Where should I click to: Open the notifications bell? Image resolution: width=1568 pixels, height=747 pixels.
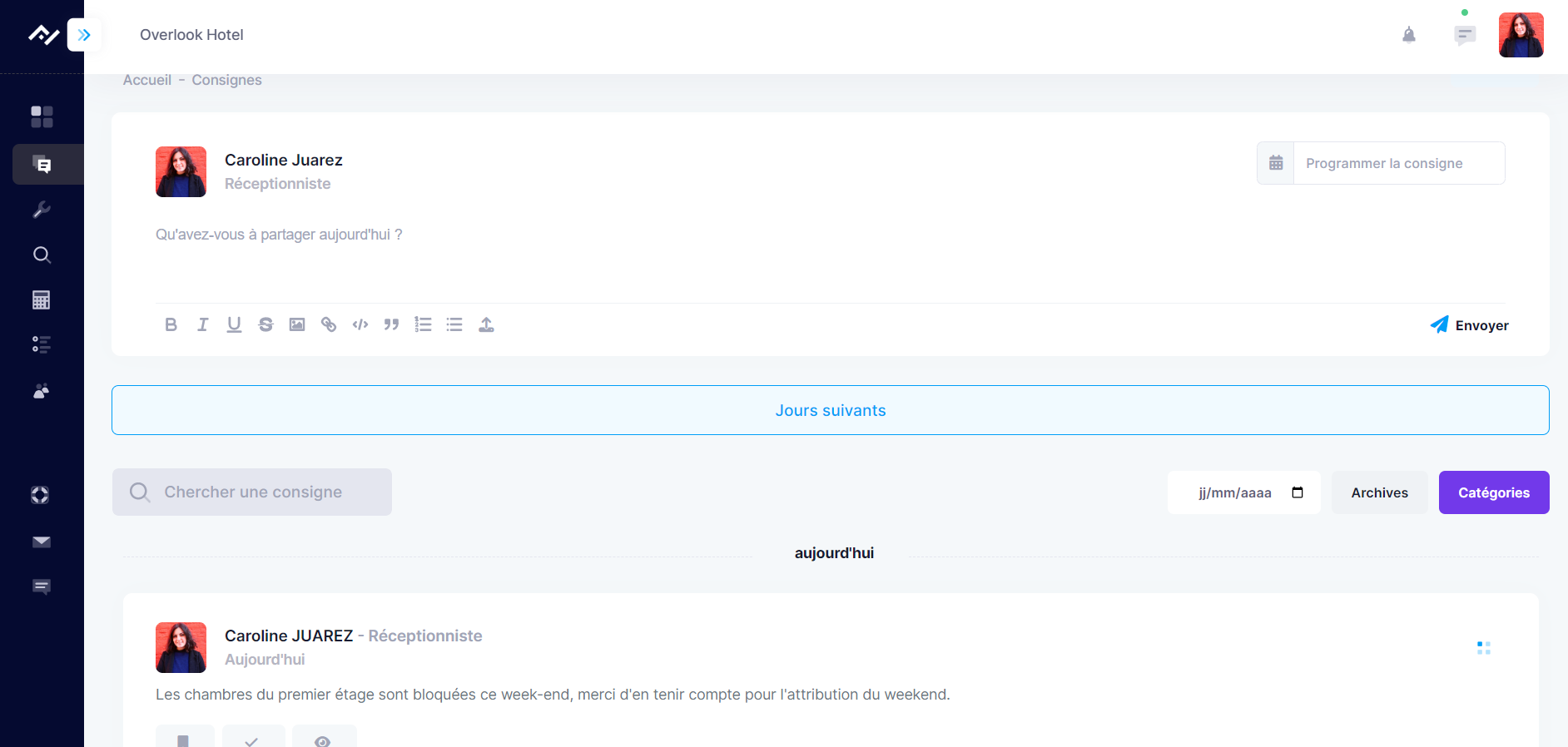pos(1408,35)
